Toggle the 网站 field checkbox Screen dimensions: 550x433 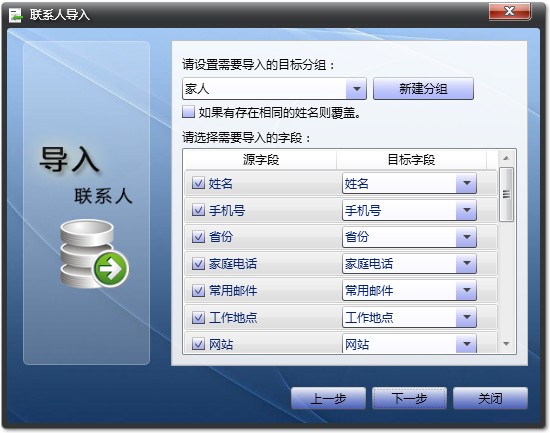point(198,344)
